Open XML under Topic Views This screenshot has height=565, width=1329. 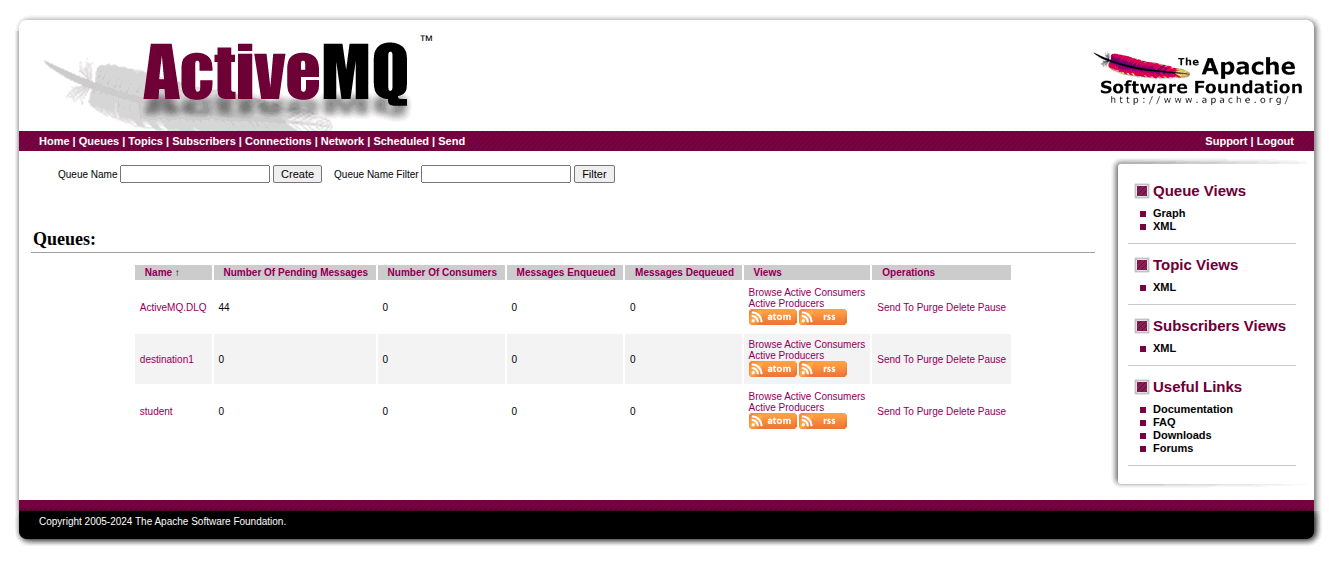[1164, 287]
